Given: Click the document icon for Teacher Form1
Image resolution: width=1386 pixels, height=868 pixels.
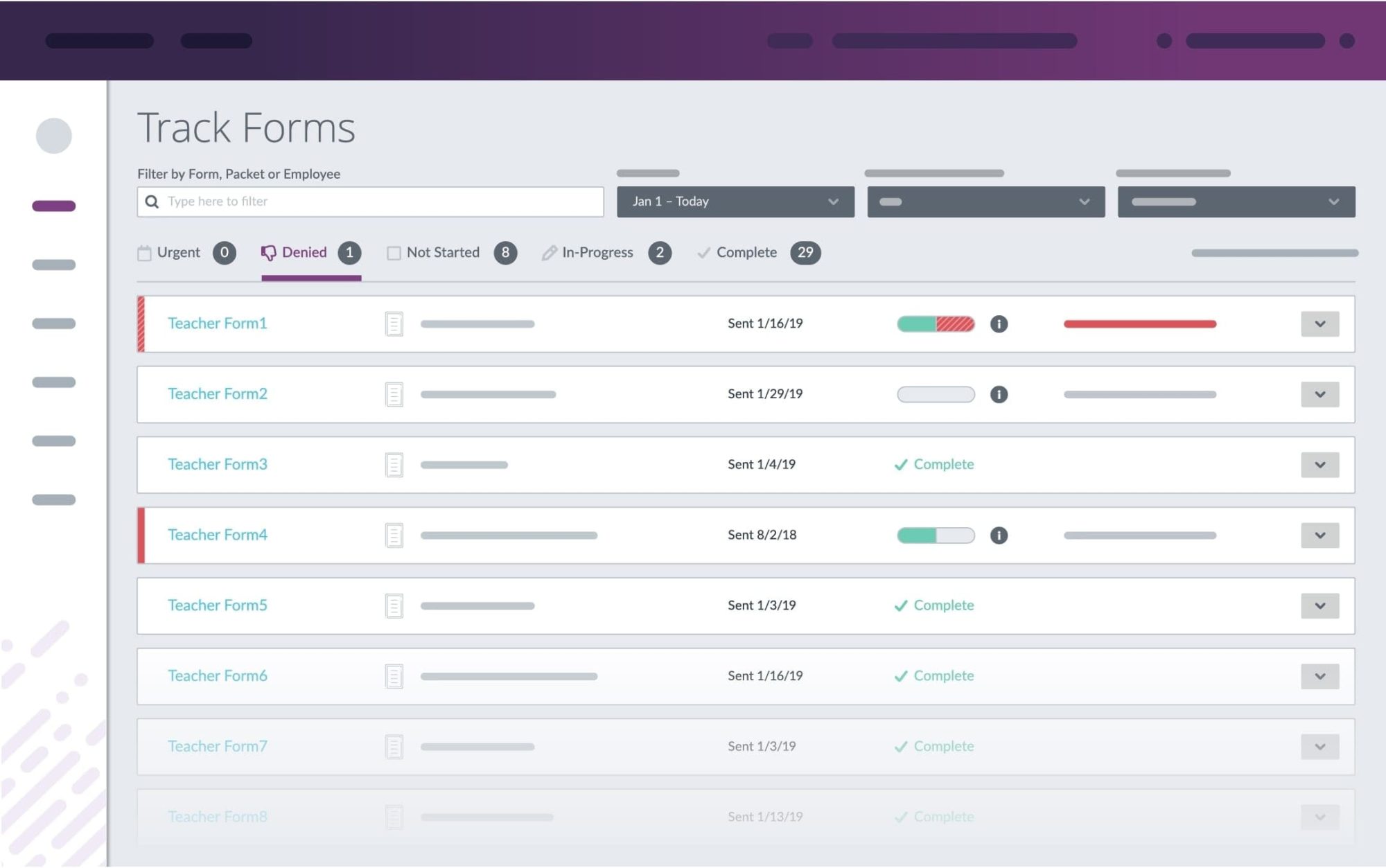Looking at the screenshot, I should pos(393,323).
